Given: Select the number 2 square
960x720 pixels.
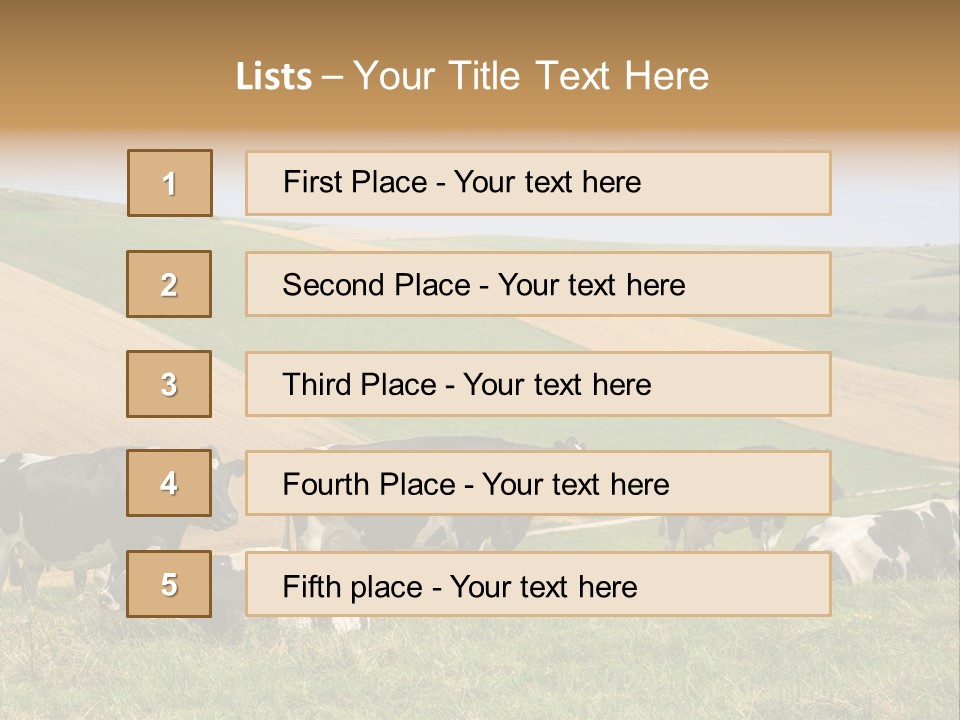Looking at the screenshot, I should tap(169, 284).
